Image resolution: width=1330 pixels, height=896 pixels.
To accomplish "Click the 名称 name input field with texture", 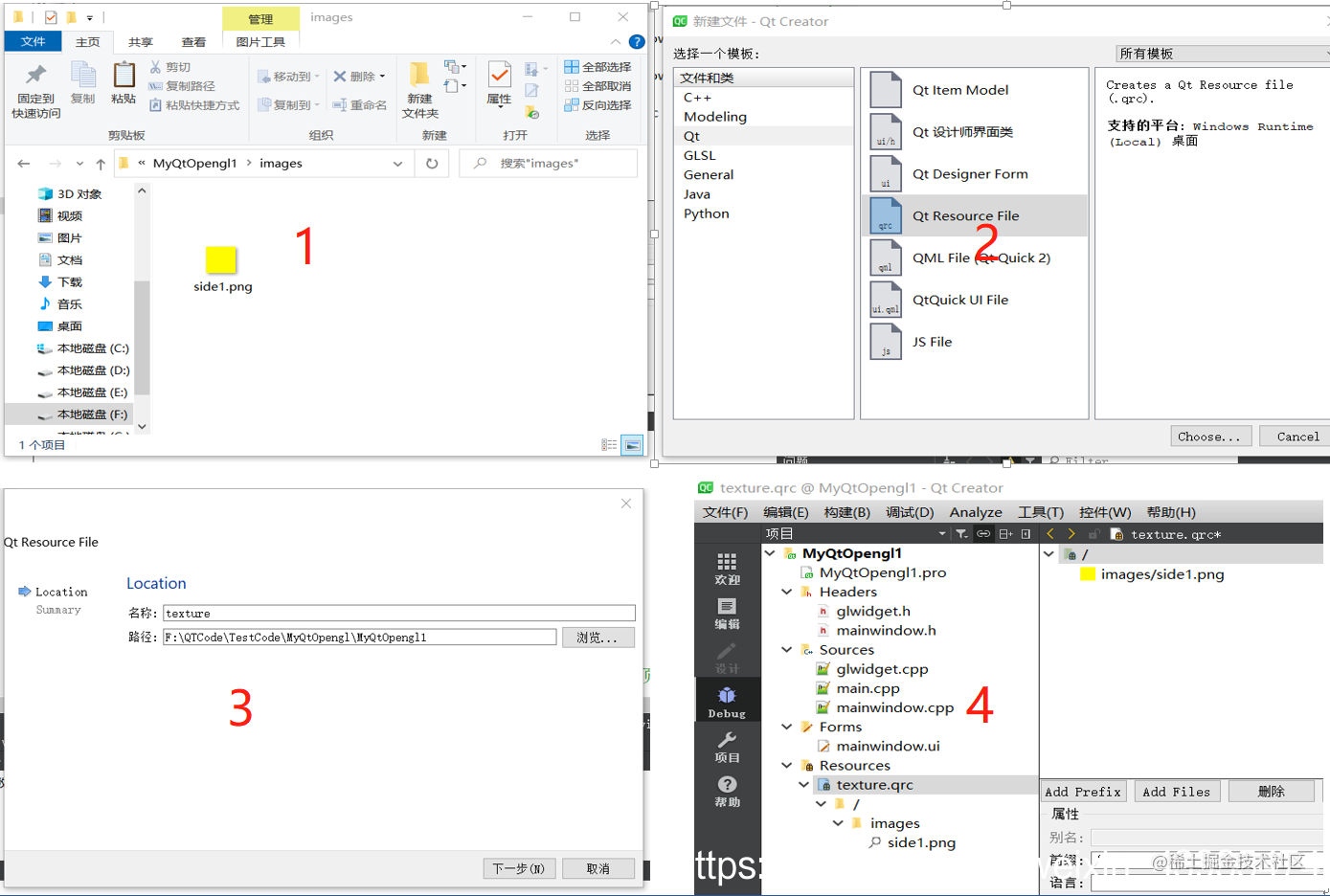I will [399, 614].
